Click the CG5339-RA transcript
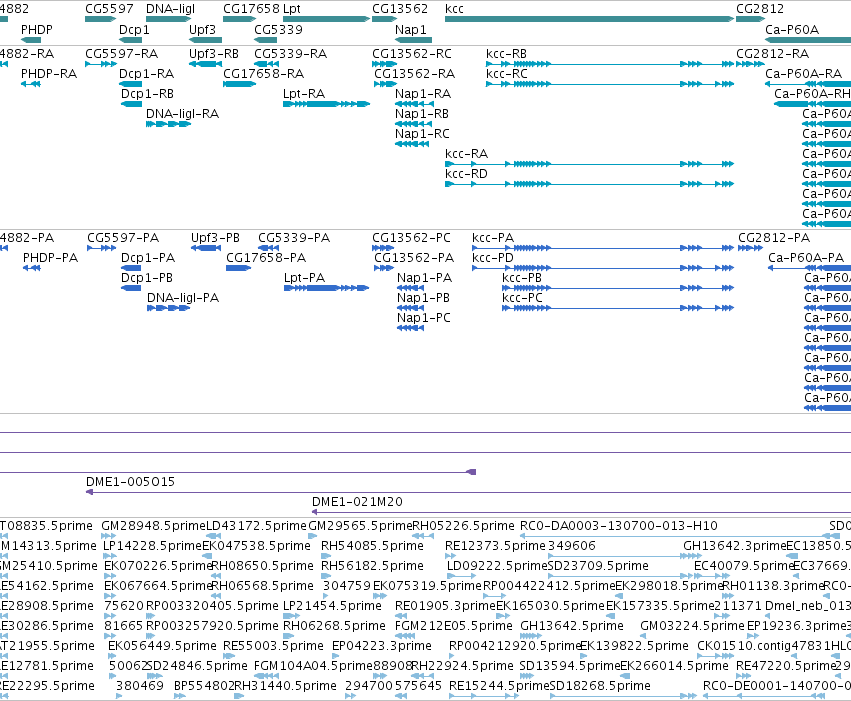The width and height of the screenshot is (851, 701). pyautogui.click(x=266, y=64)
